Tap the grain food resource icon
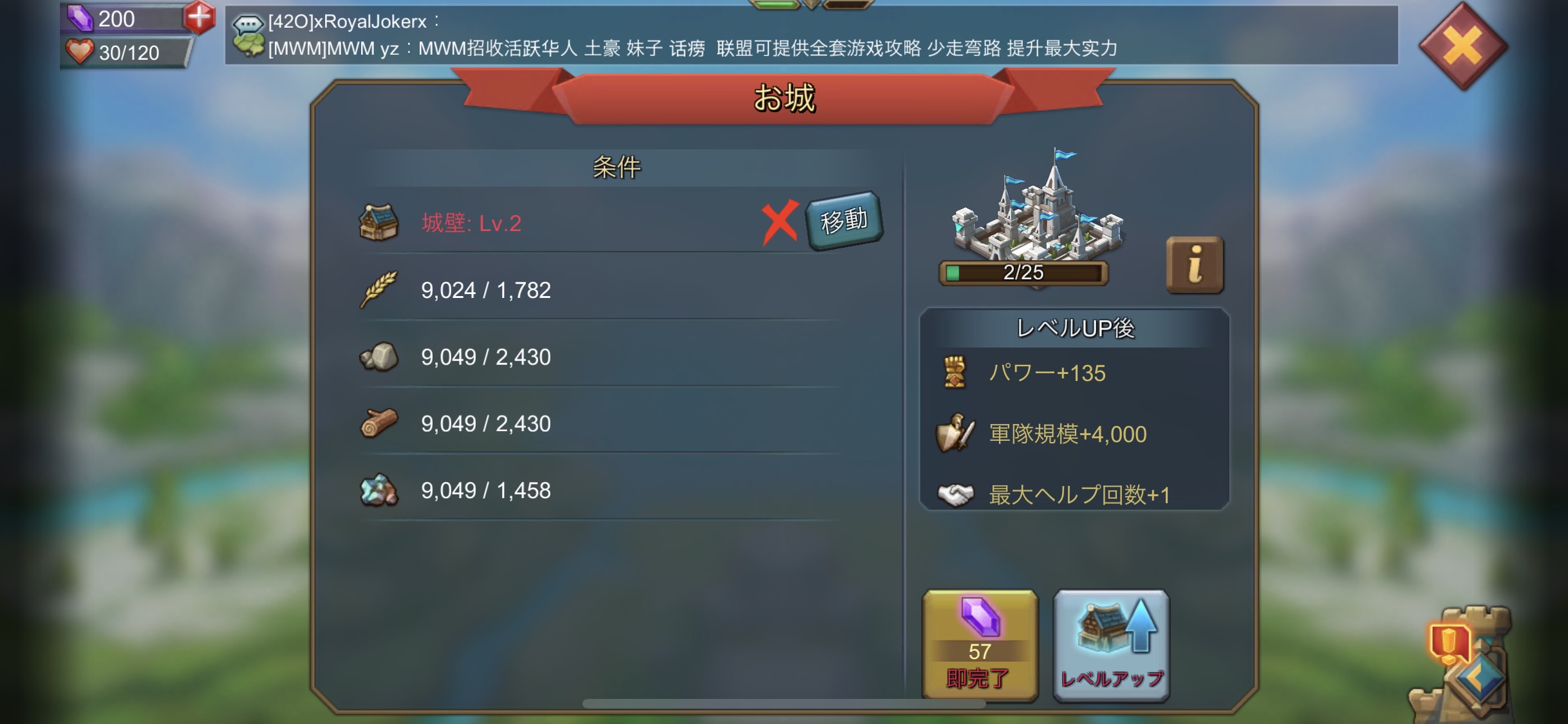Viewport: 1568px width, 724px height. pos(378,290)
